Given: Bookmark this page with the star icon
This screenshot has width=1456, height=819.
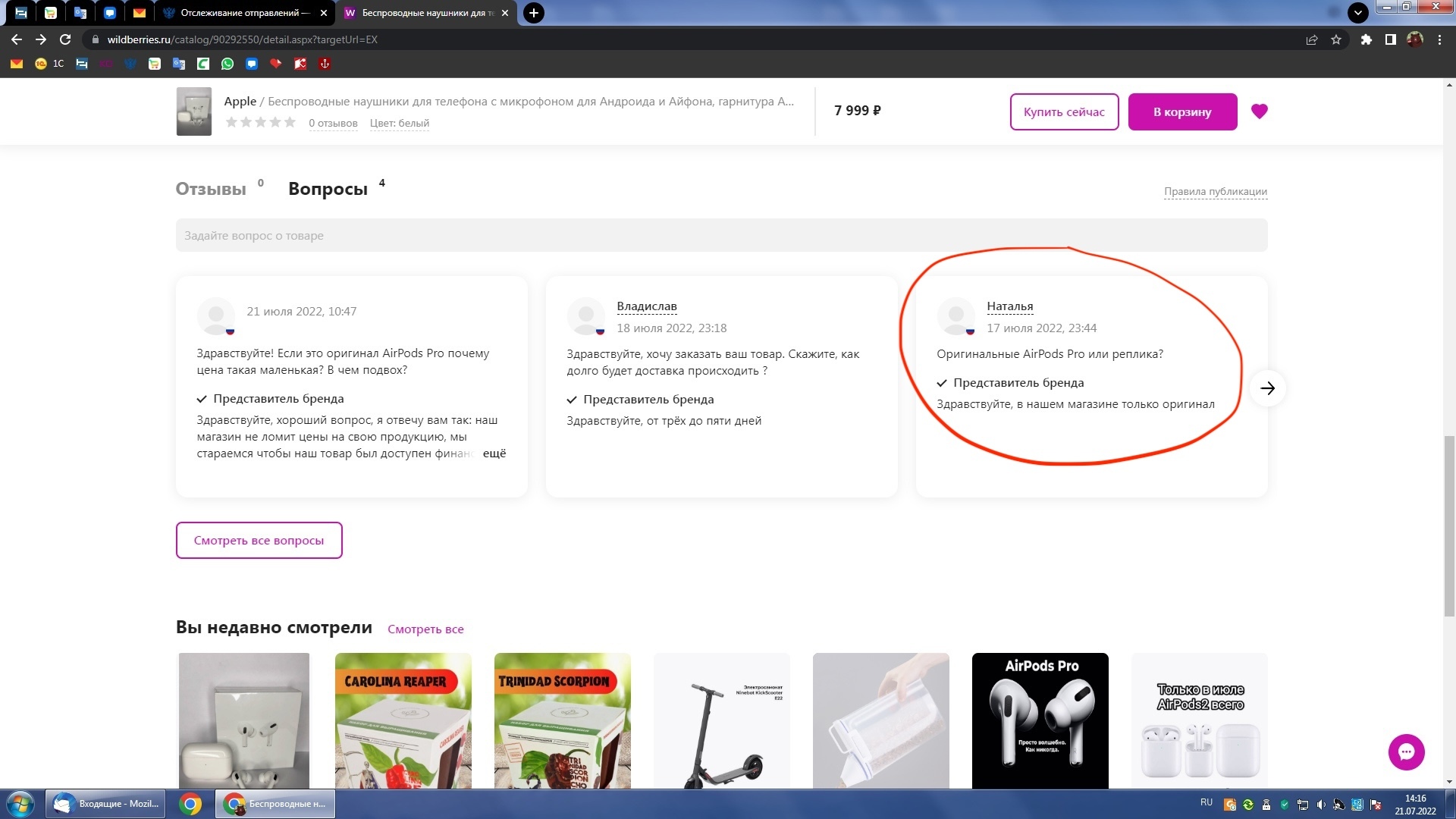Looking at the screenshot, I should [1336, 39].
